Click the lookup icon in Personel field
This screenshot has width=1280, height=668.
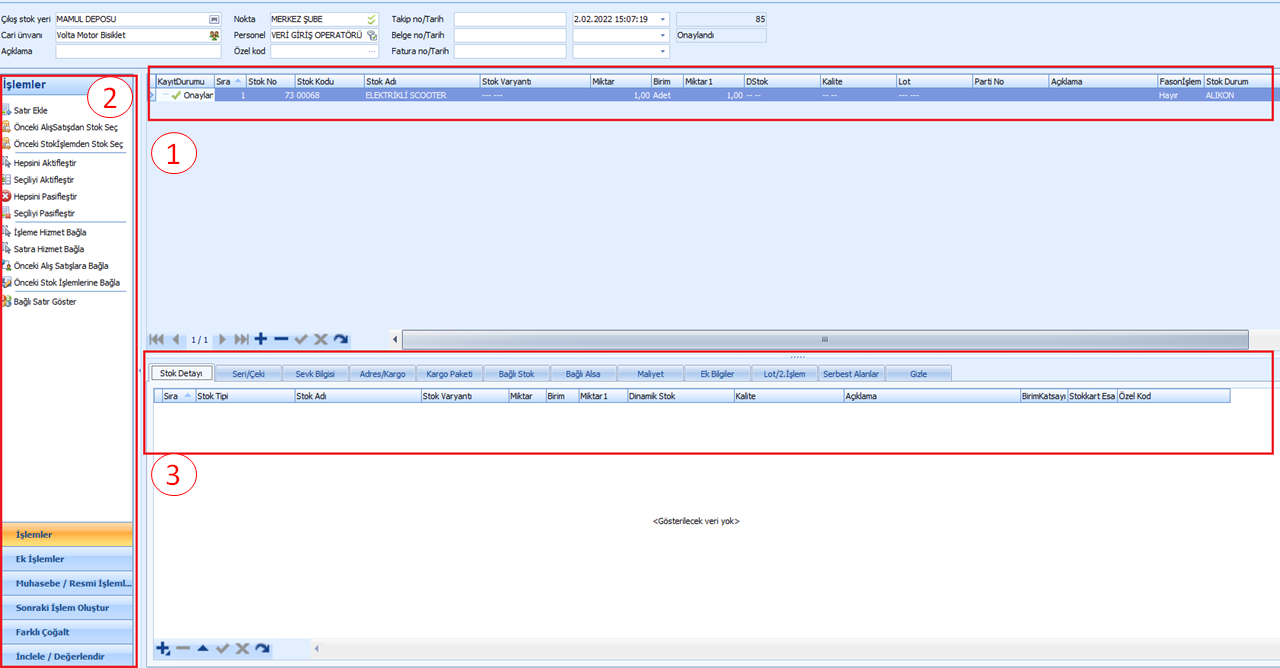372,35
